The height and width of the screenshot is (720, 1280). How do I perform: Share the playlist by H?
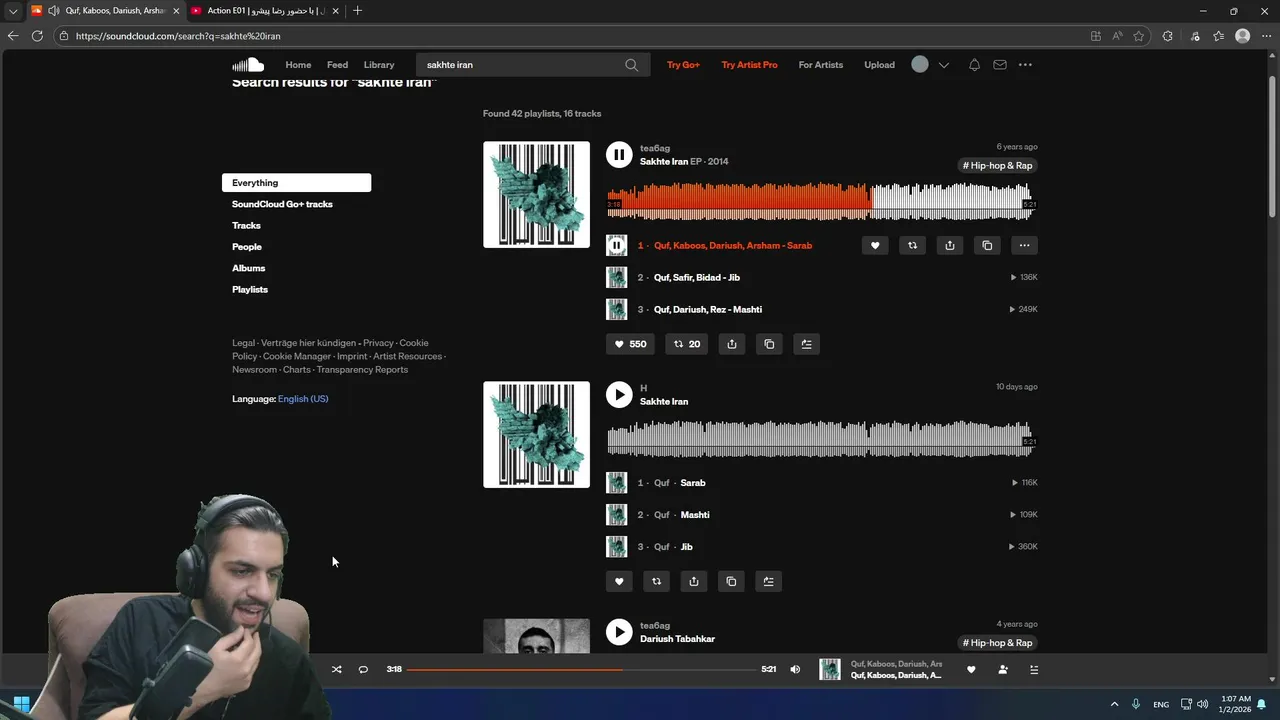[x=694, y=581]
